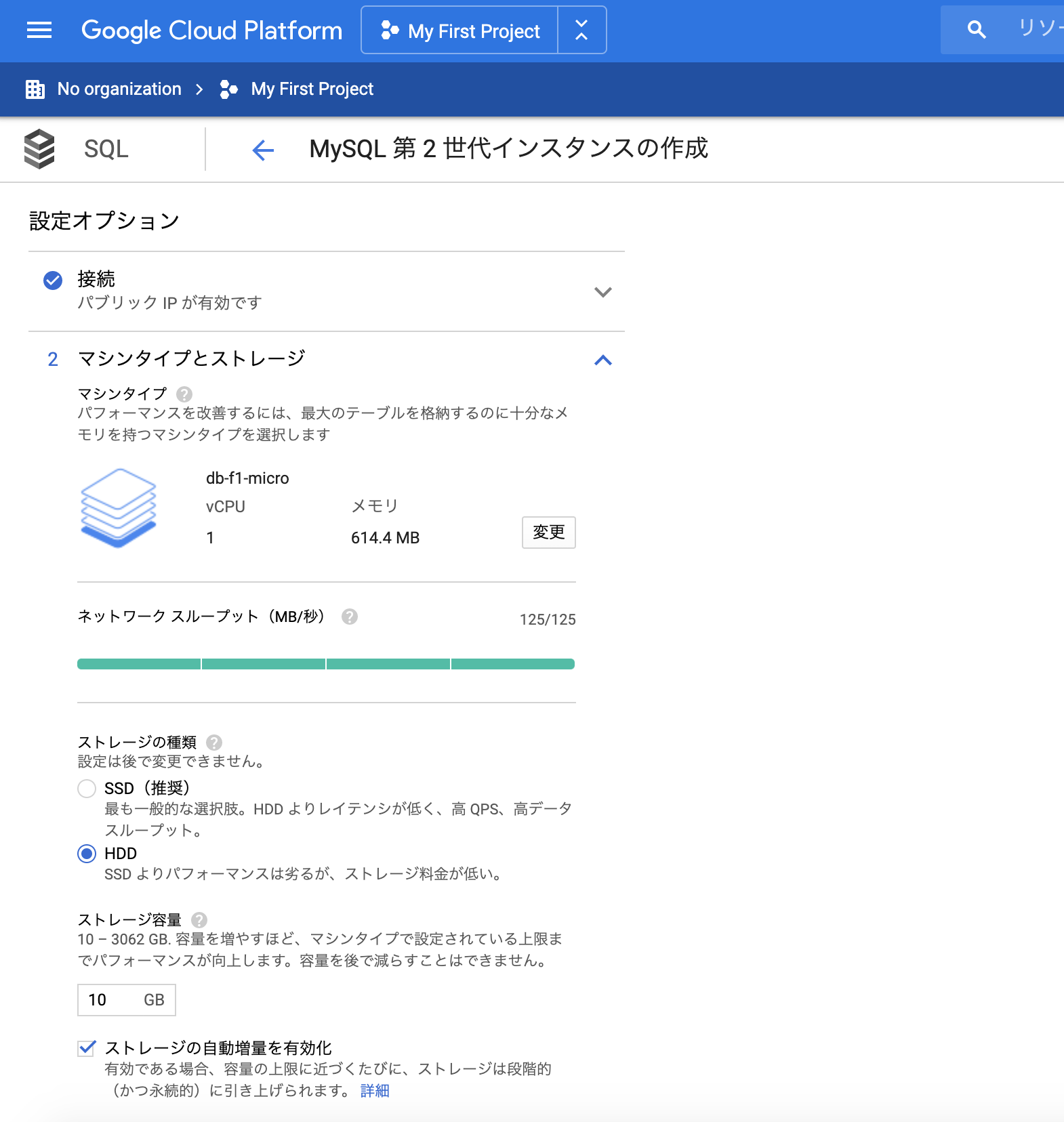
Task: Click the 125/125 throughput value
Action: tap(548, 619)
